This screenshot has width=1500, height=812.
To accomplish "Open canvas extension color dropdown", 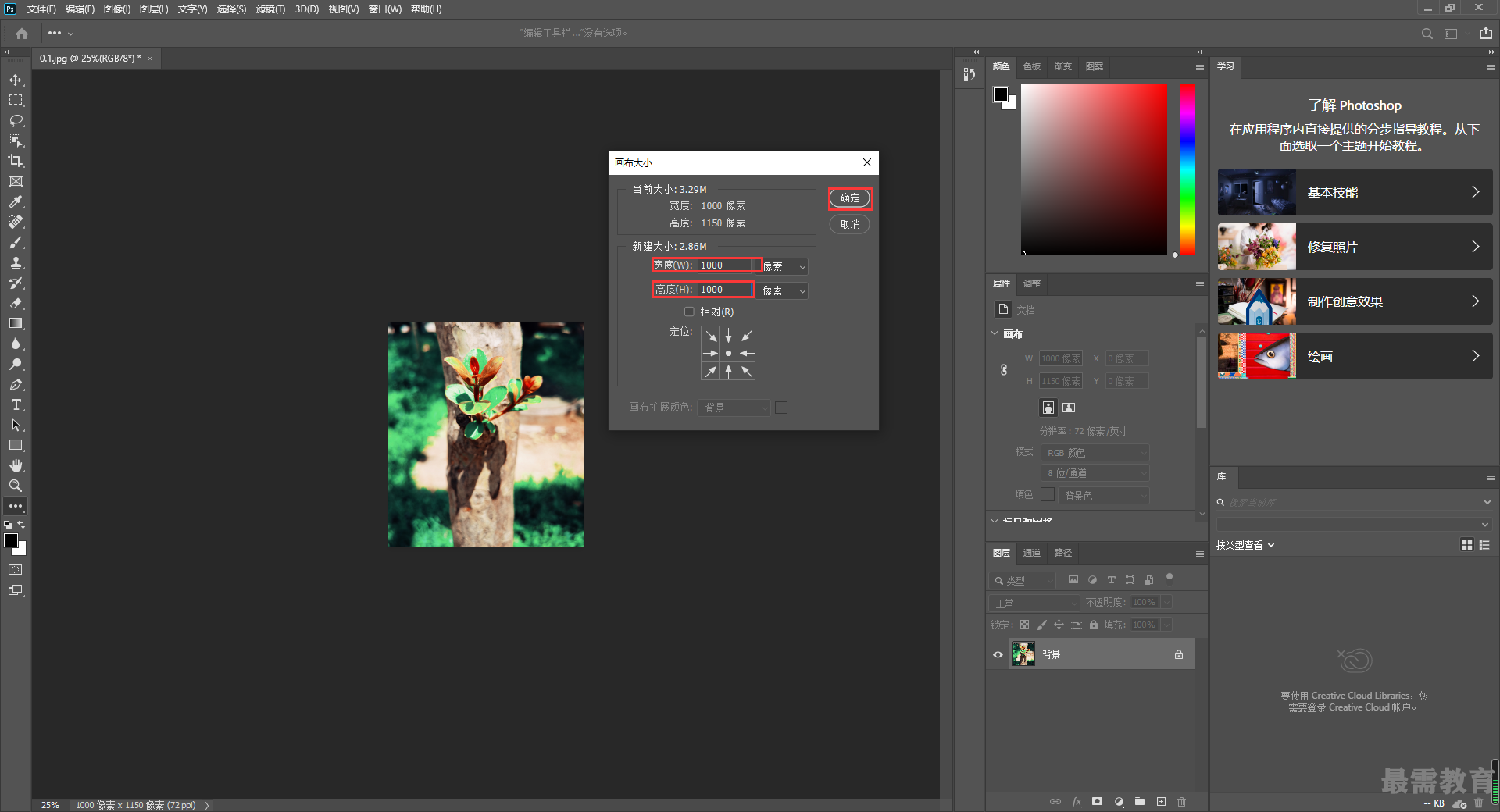I will tap(734, 408).
